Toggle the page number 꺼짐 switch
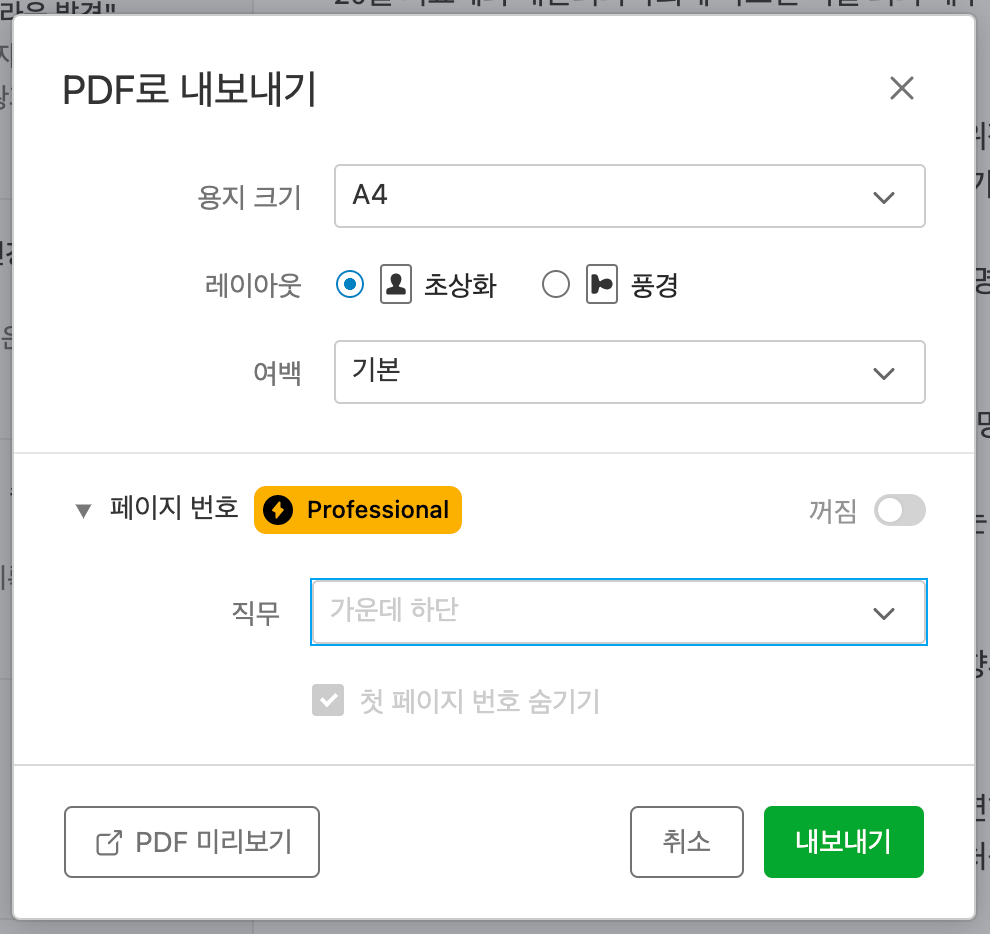The image size is (990, 934). pos(899,510)
